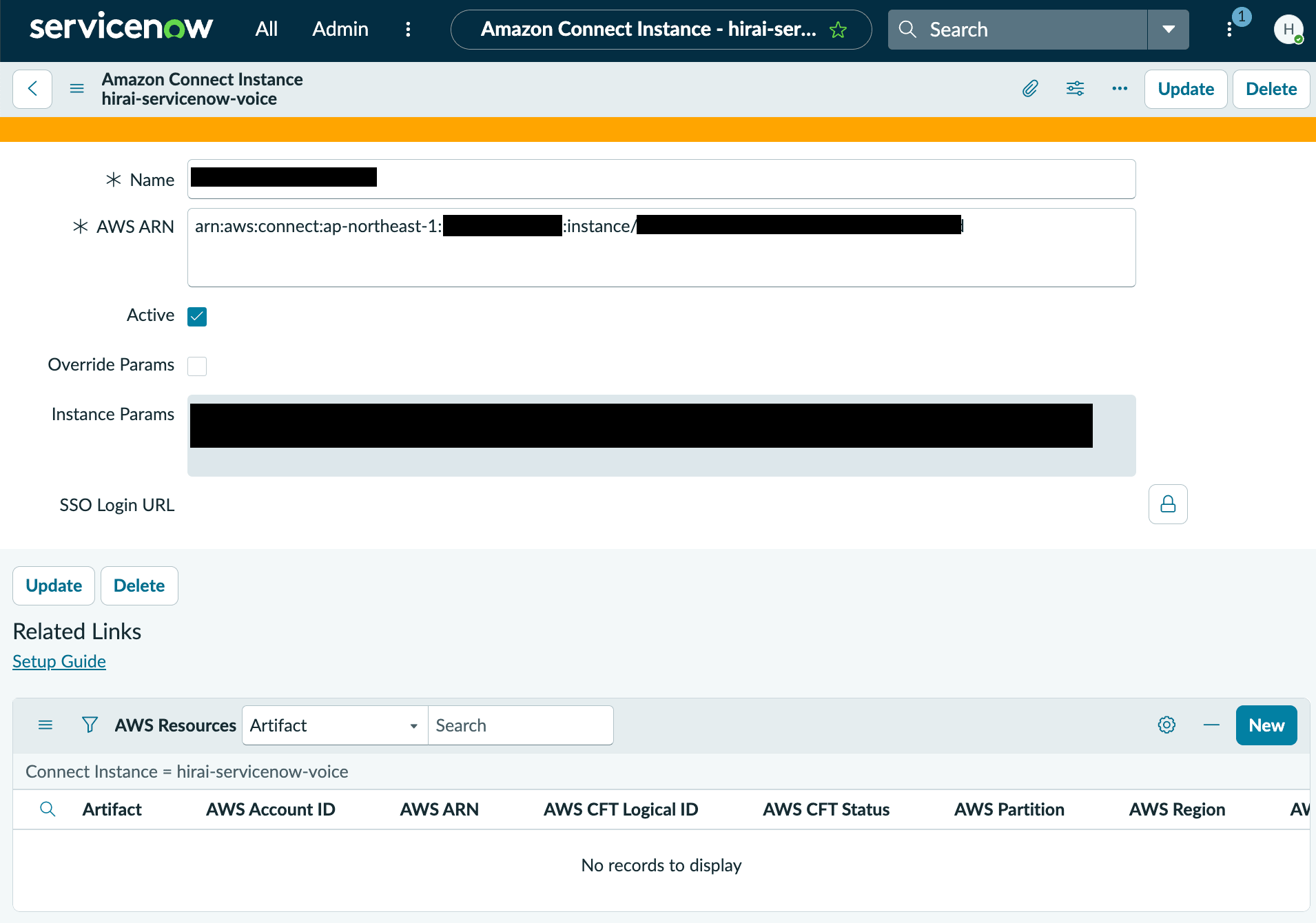
Task: Open the user profile avatar H
Action: [1288, 30]
